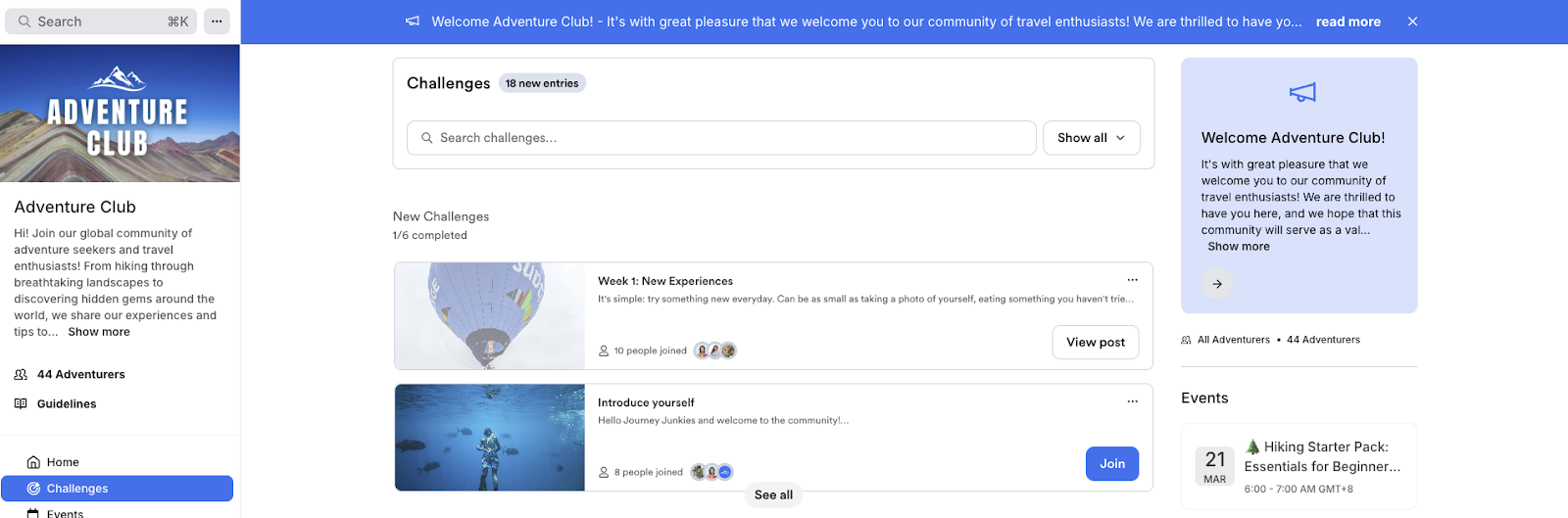
Task: Expand the Show all filter dropdown
Action: pos(1092,138)
